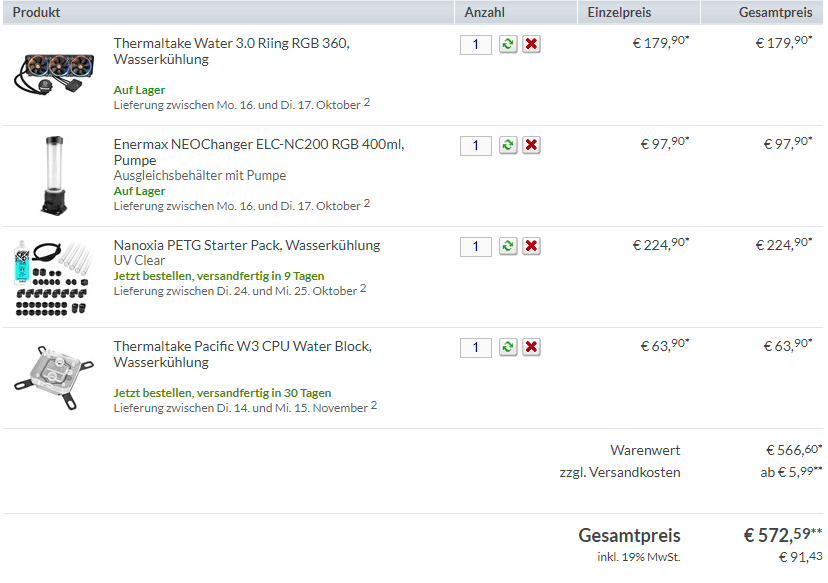This screenshot has width=828, height=583.
Task: Open Enermax NEOChanger ELC-NC200 product page
Action: tap(259, 152)
